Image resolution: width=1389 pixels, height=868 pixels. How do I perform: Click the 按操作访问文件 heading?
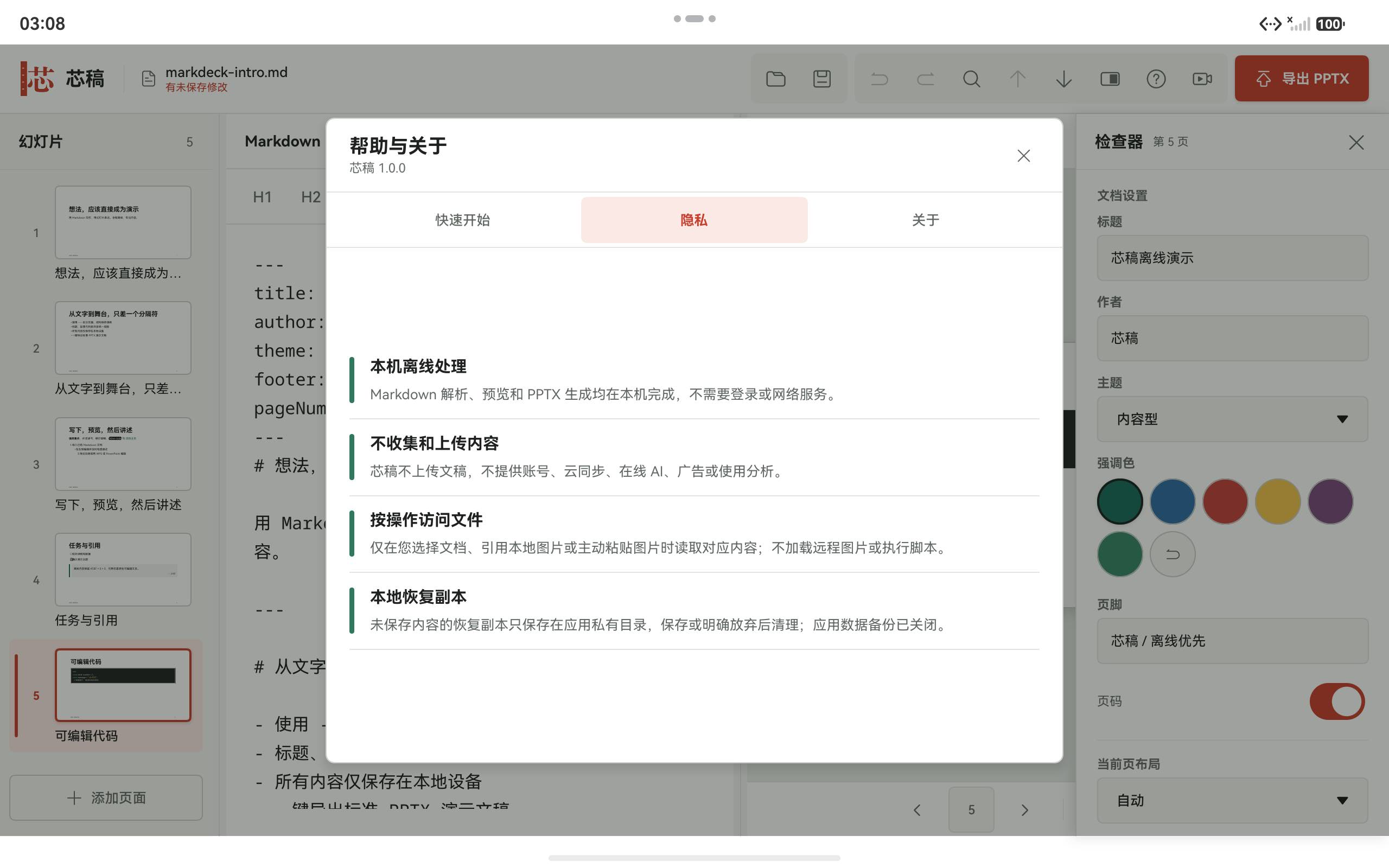point(426,520)
